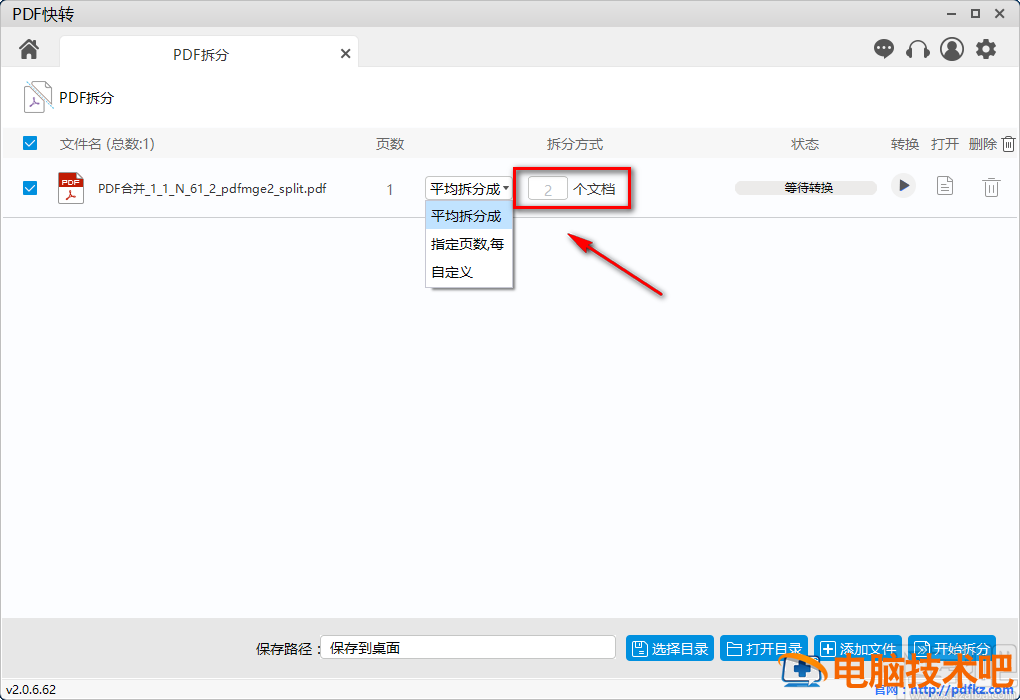This screenshot has width=1020, height=700.
Task: Open the user account icon
Action: click(952, 49)
